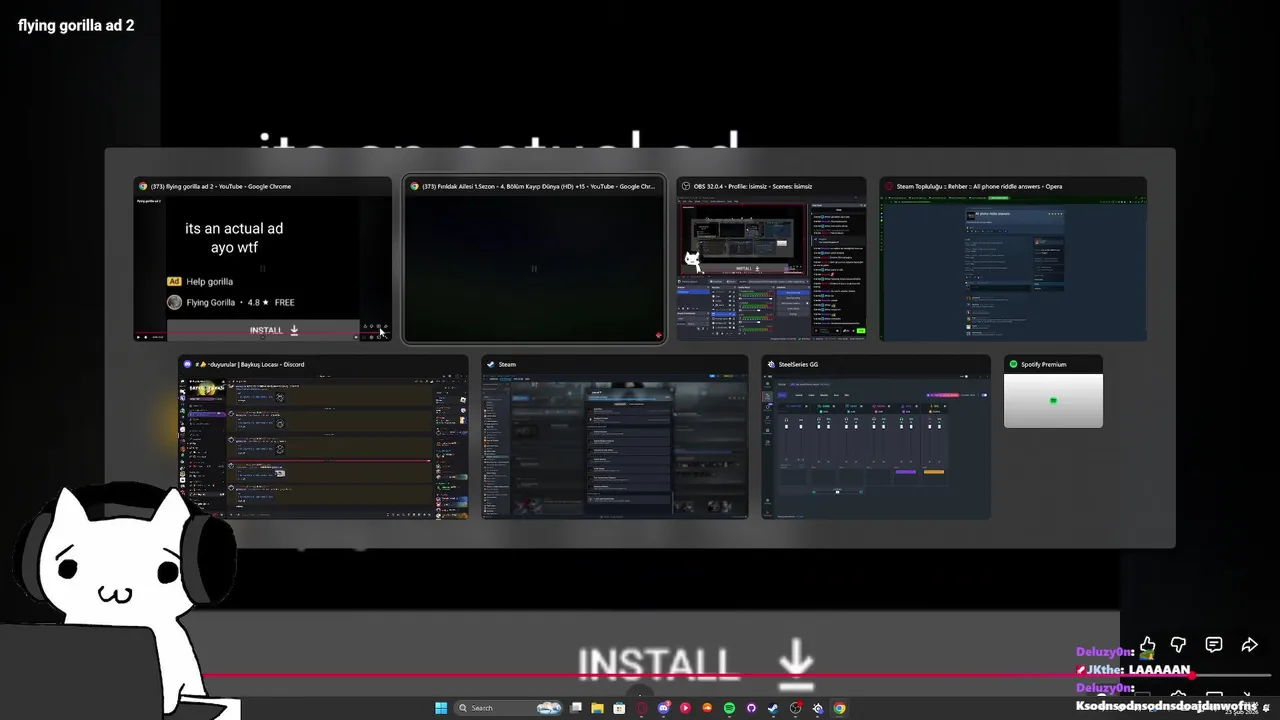Open File Explorer from the taskbar
This screenshot has height=720, width=1280.
[597, 708]
